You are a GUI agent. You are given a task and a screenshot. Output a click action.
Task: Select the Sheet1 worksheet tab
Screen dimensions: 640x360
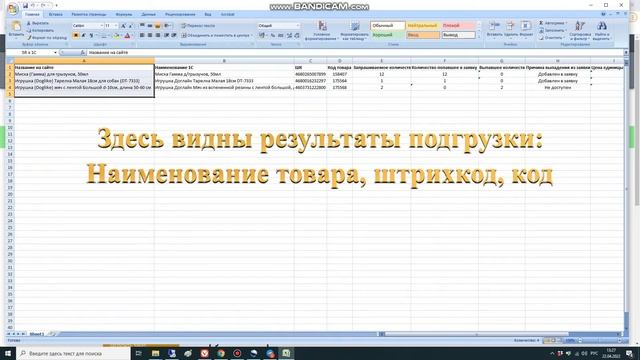[37, 334]
